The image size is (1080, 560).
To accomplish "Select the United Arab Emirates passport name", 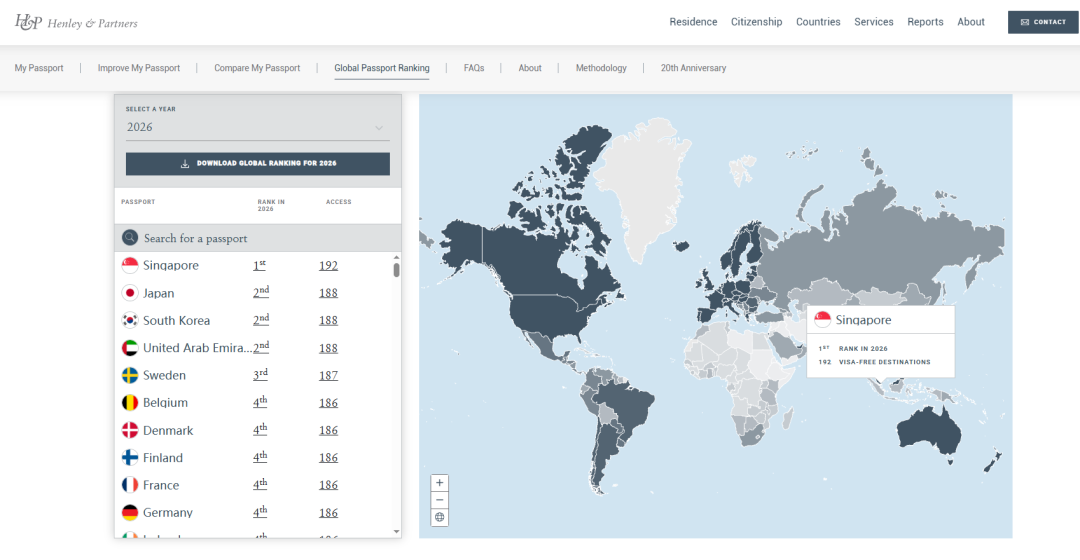I will pos(197,348).
